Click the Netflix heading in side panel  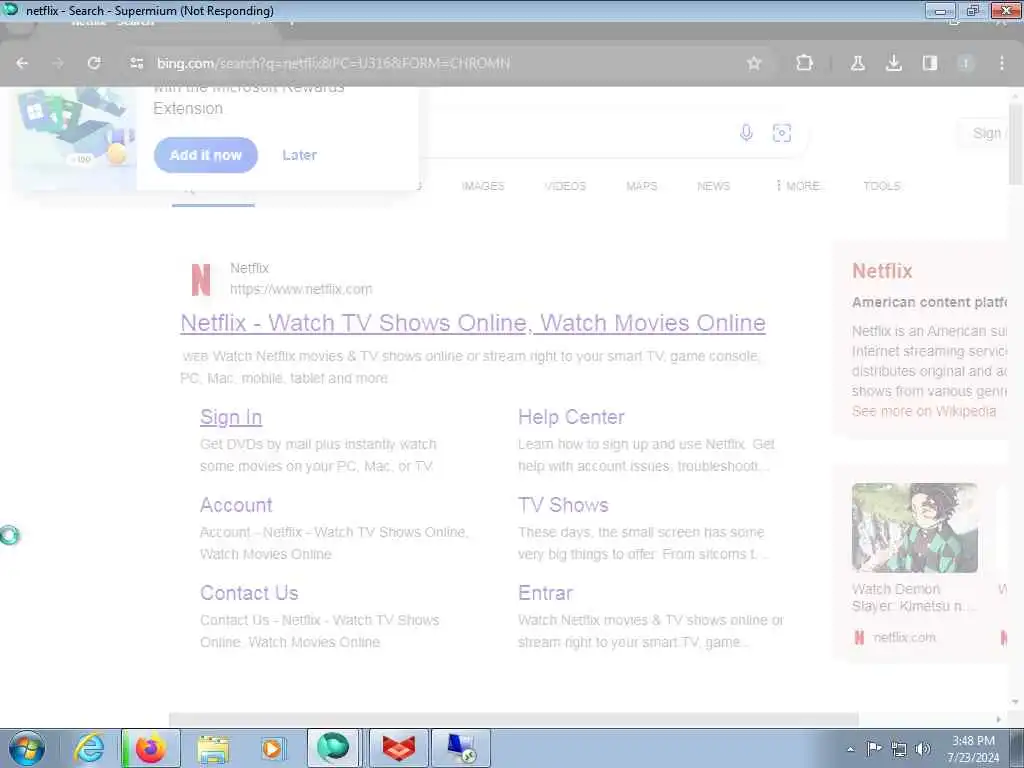(882, 271)
